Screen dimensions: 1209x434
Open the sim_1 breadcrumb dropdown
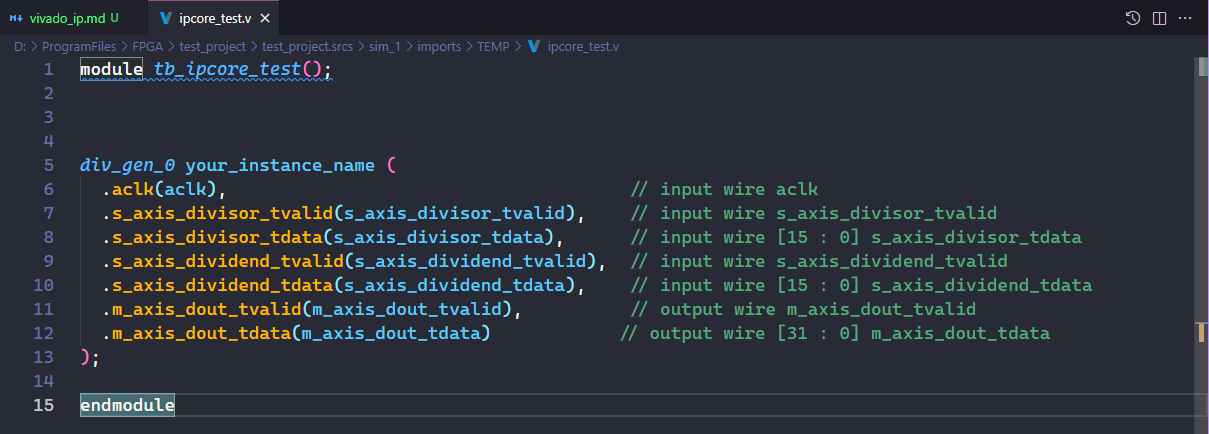[x=379, y=46]
